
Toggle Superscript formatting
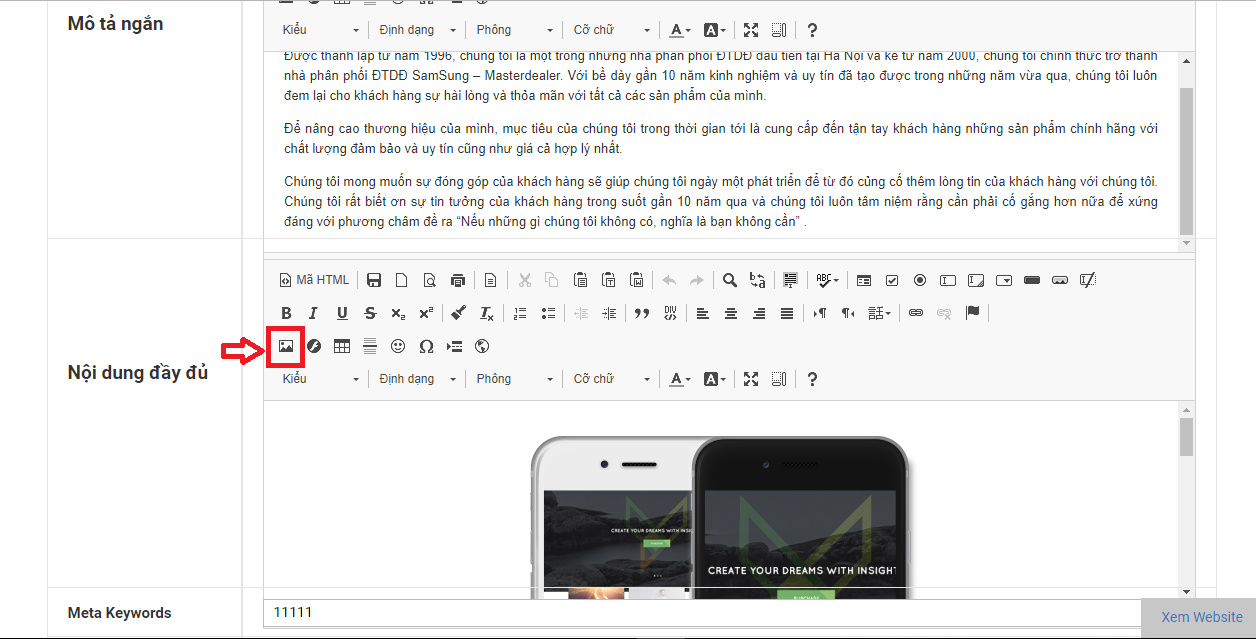[426, 313]
